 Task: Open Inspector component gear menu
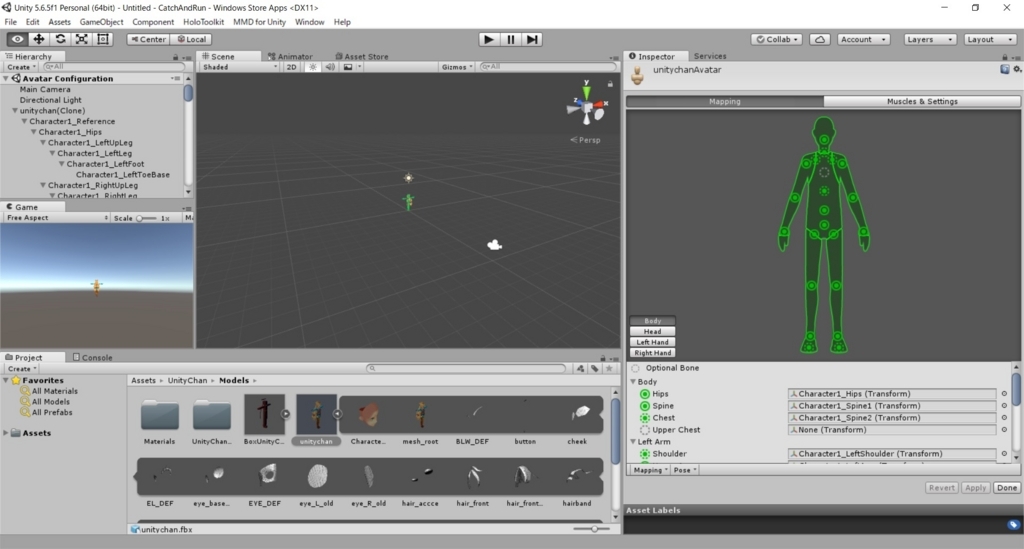(x=1016, y=69)
